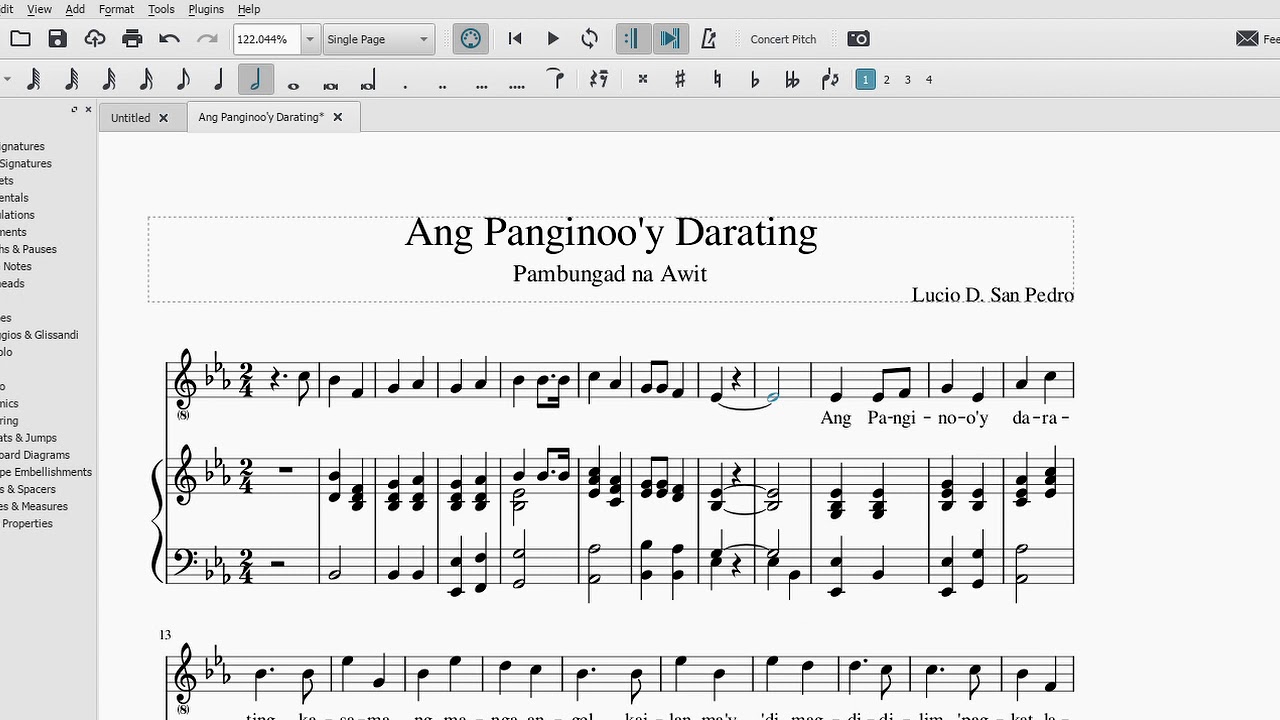Screen dimensions: 1280x720
Task: Open the Plugins menu
Action: tap(206, 9)
